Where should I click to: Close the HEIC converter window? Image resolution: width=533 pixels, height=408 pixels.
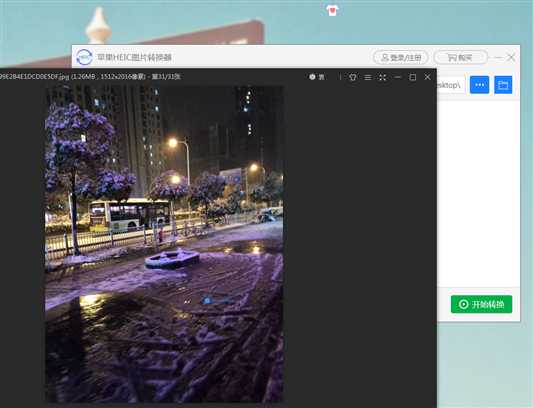coord(511,57)
